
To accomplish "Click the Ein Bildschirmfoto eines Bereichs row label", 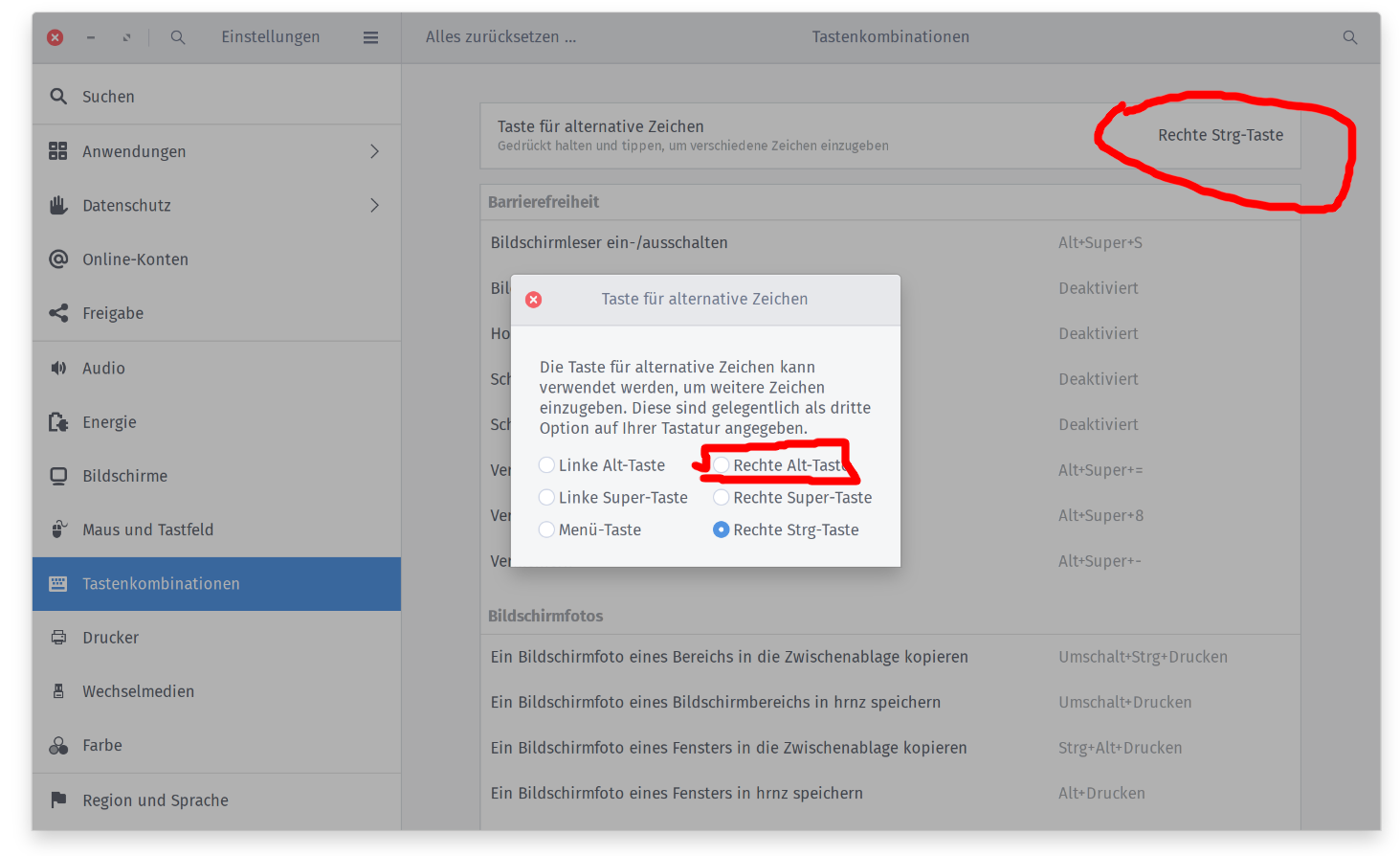I will pyautogui.click(x=729, y=657).
